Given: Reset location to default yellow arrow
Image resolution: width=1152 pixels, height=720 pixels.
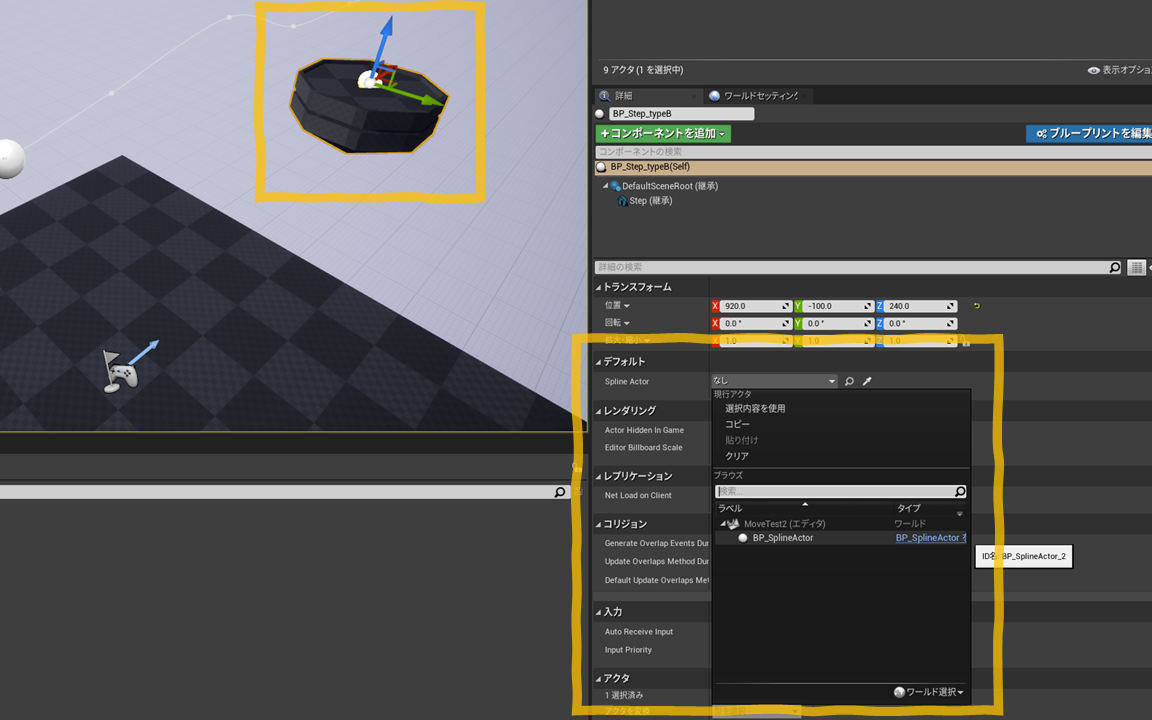Looking at the screenshot, I should [976, 306].
